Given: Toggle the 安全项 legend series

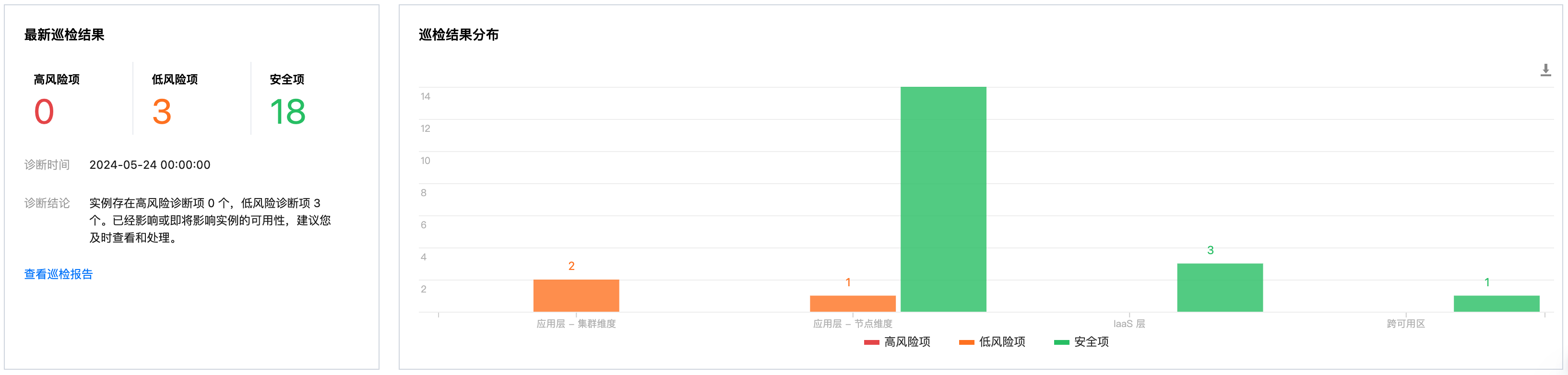Looking at the screenshot, I should point(1091,341).
